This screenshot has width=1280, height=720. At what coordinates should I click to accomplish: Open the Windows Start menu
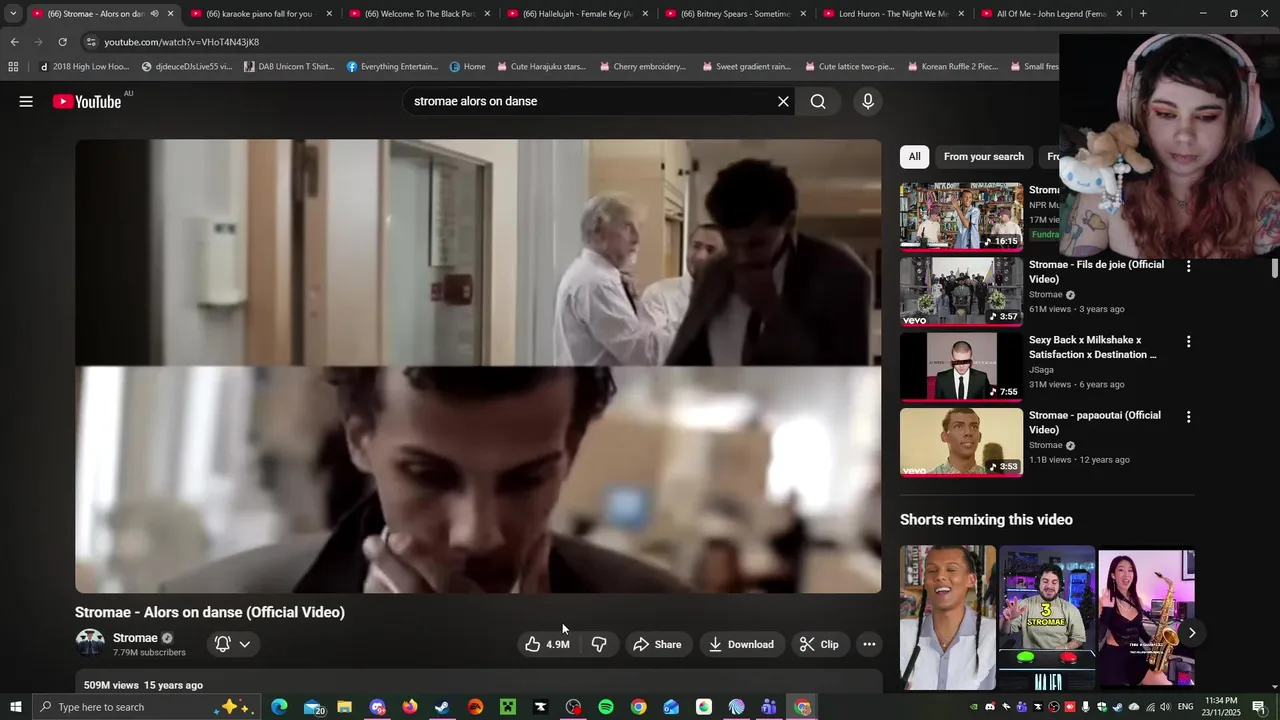15,707
